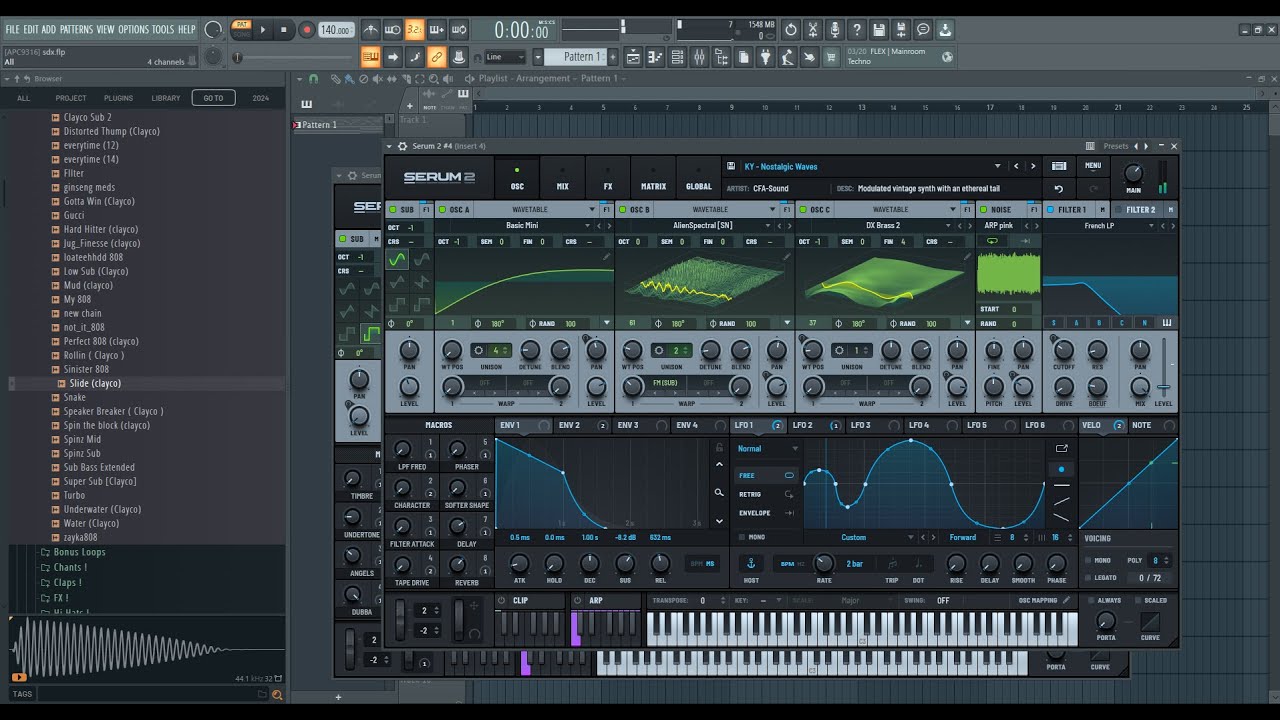
Task: Select the LFO RETRIG mode button
Action: click(x=766, y=494)
